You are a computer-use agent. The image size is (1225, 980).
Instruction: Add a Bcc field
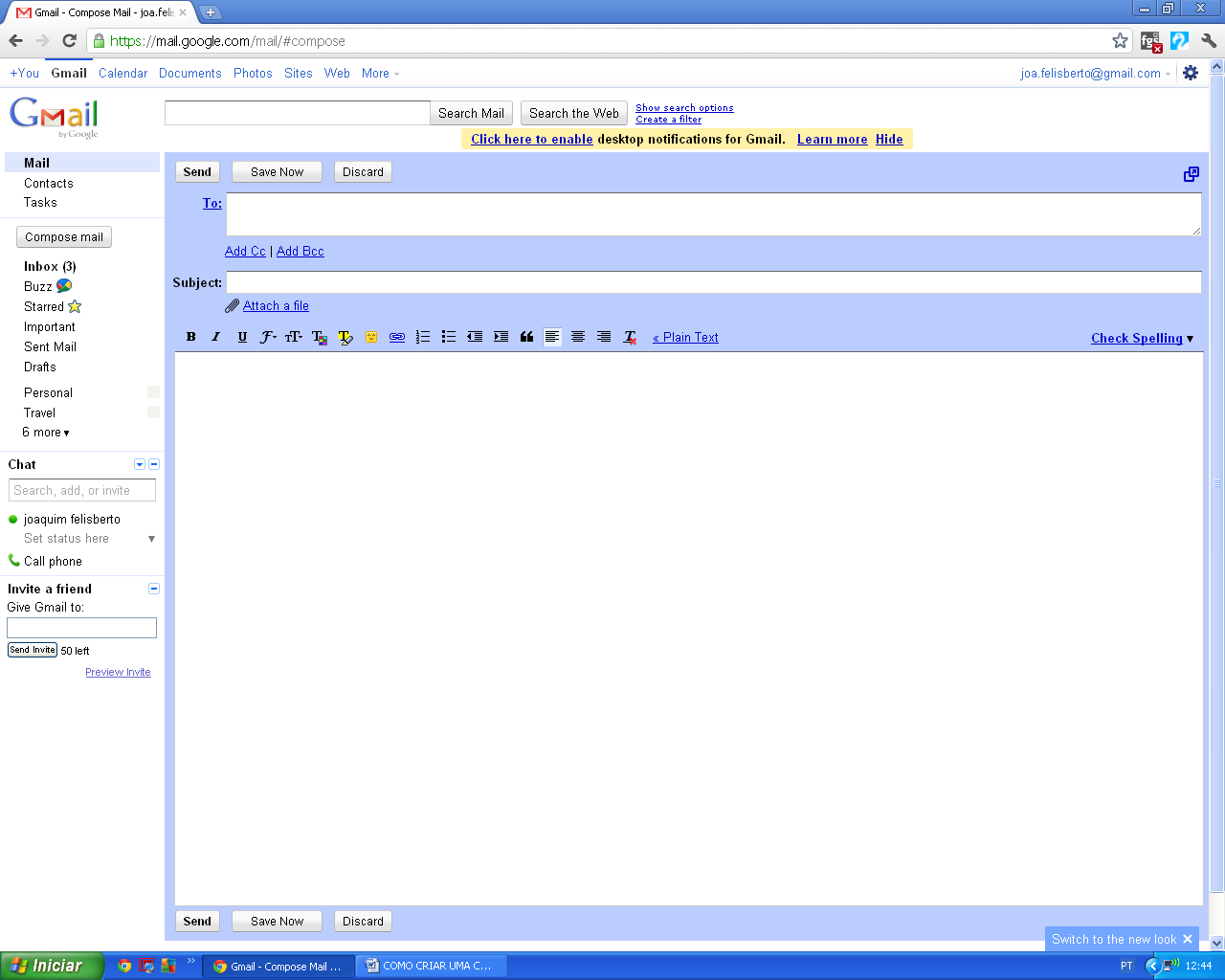coord(301,251)
